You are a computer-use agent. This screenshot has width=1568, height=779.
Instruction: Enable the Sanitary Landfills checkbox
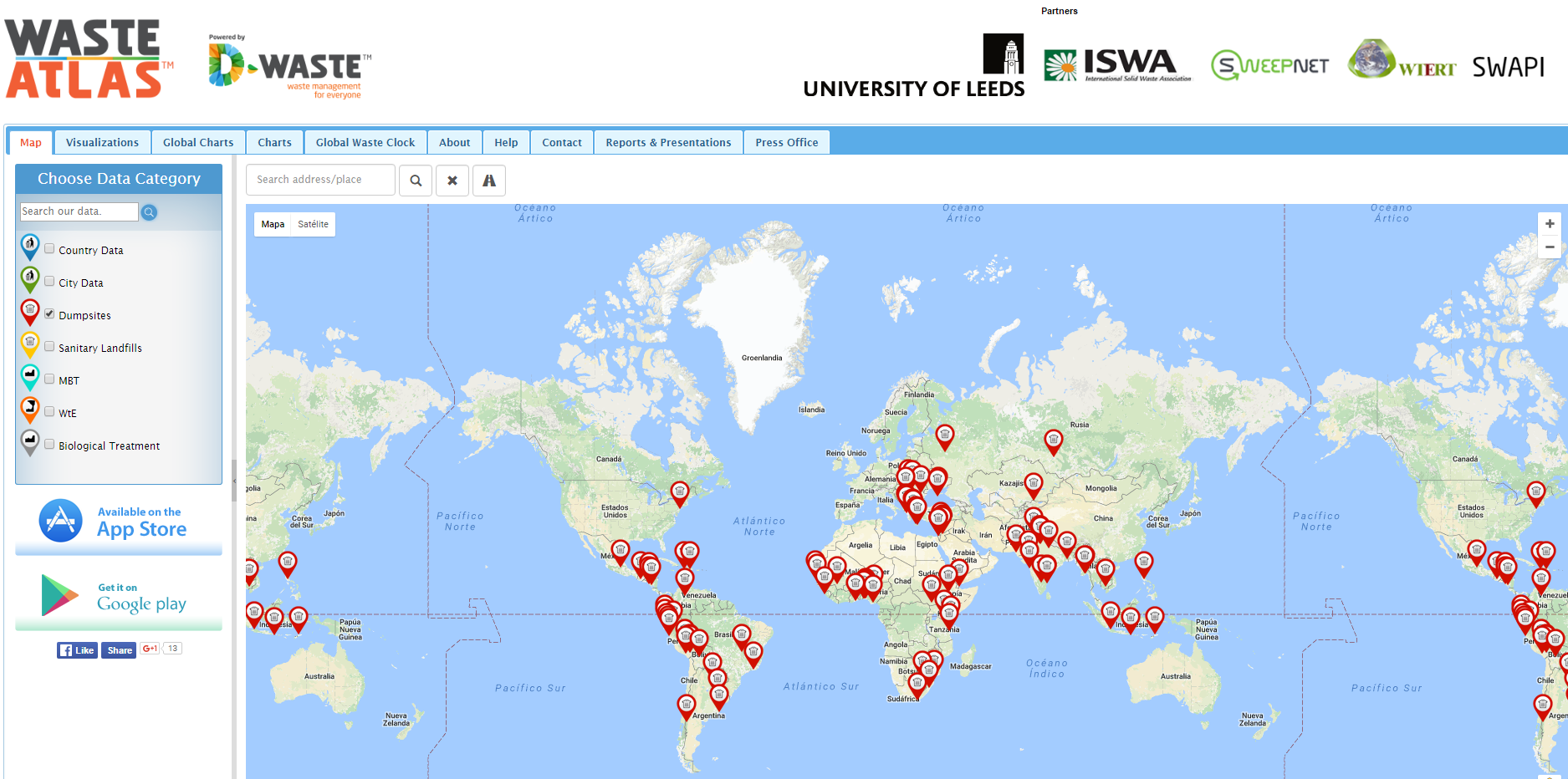point(50,347)
